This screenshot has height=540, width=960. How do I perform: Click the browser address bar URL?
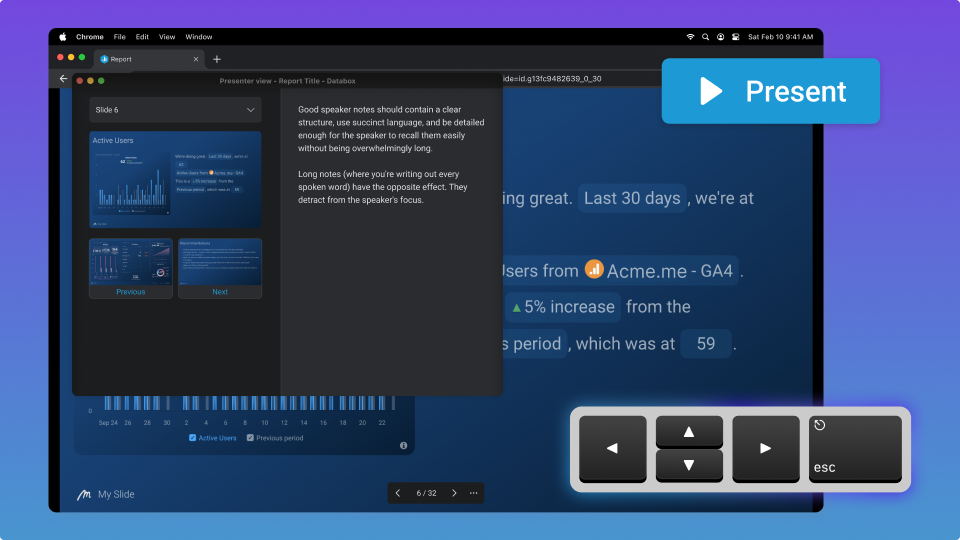pyautogui.click(x=552, y=78)
